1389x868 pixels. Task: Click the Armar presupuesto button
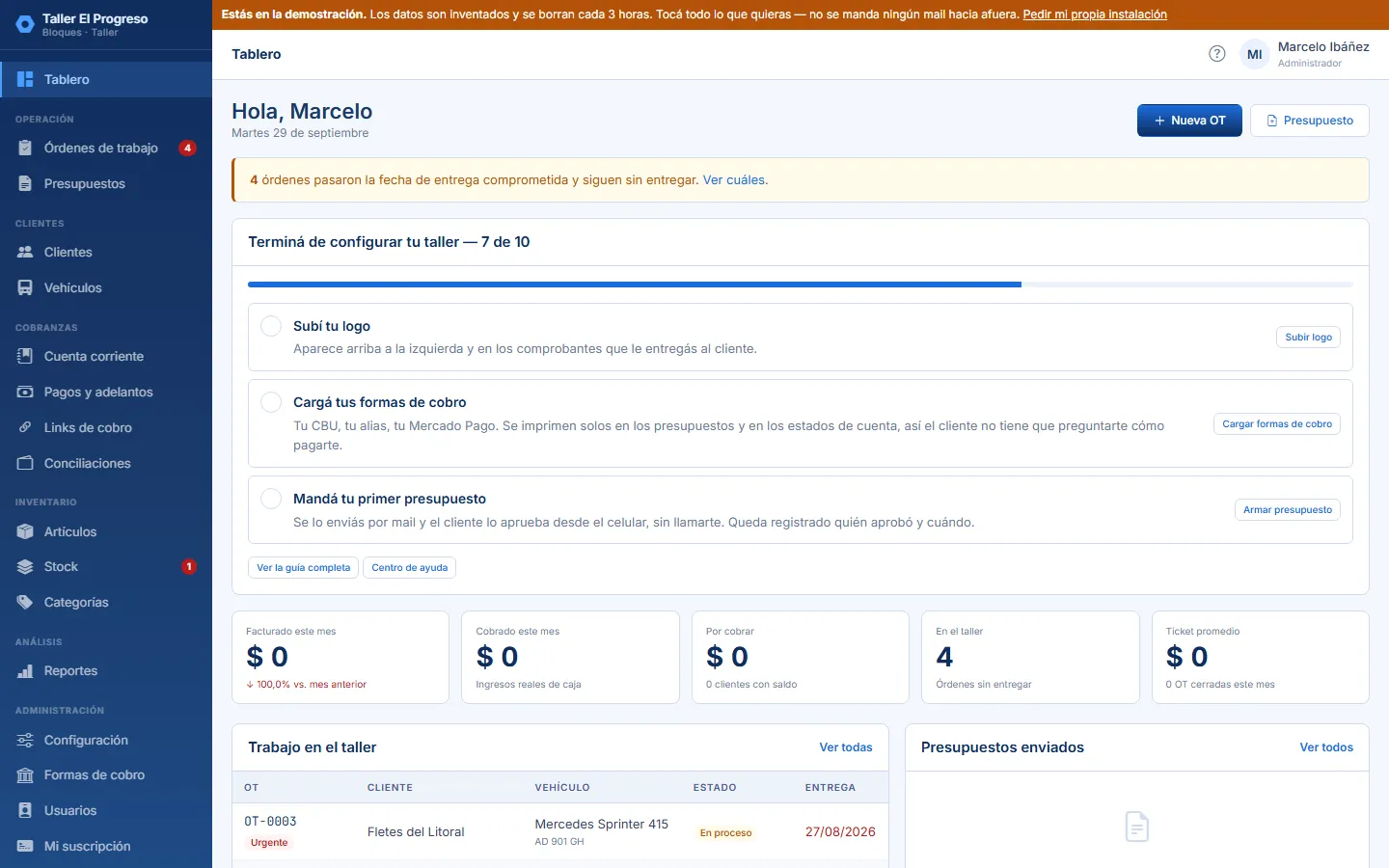click(x=1288, y=509)
